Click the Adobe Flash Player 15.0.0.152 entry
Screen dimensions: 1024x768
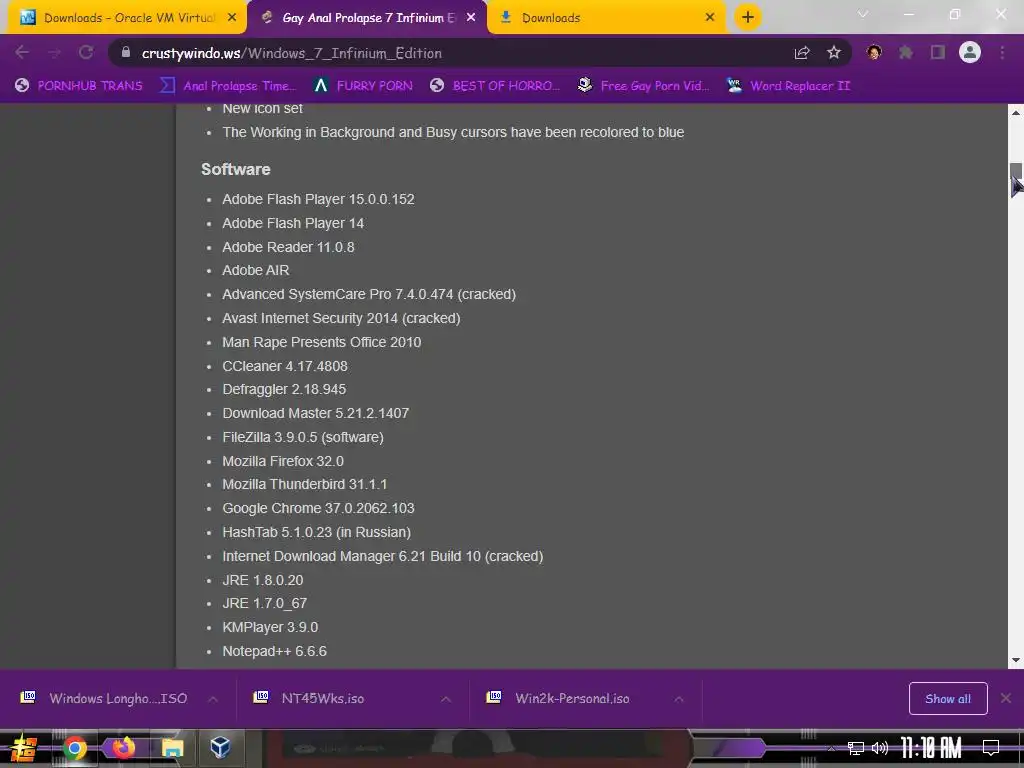[318, 199]
